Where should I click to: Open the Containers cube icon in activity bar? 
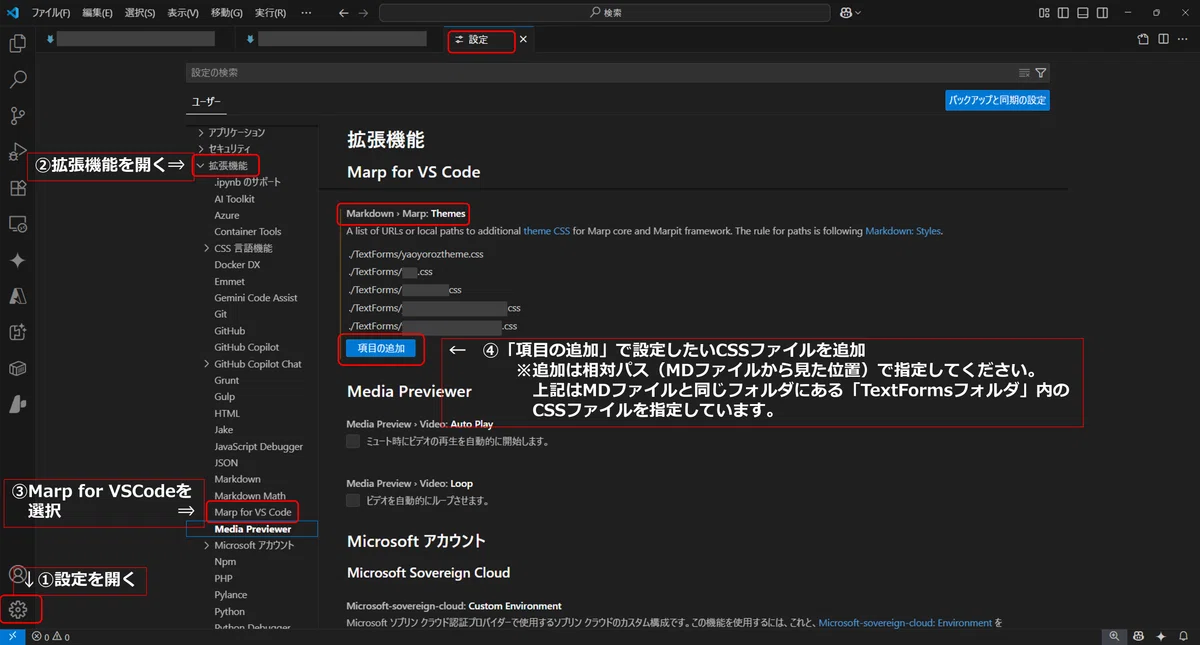17,368
